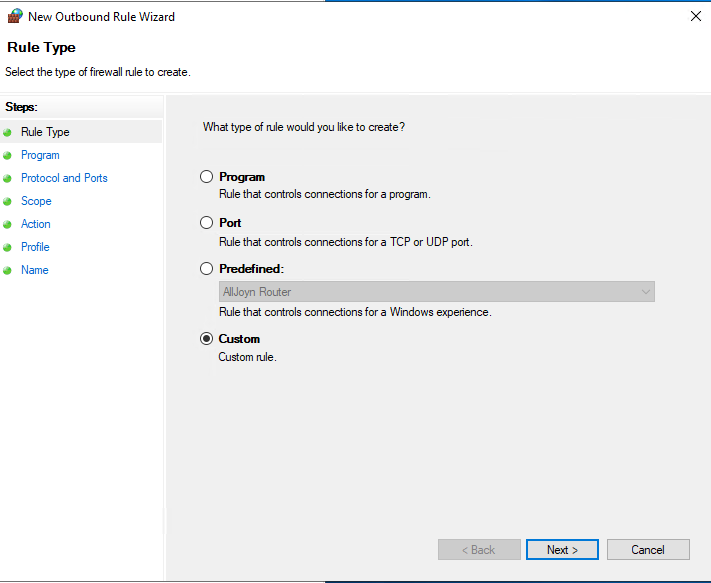This screenshot has height=583, width=711.
Task: Enable the Predefined rule option
Action: pos(207,269)
